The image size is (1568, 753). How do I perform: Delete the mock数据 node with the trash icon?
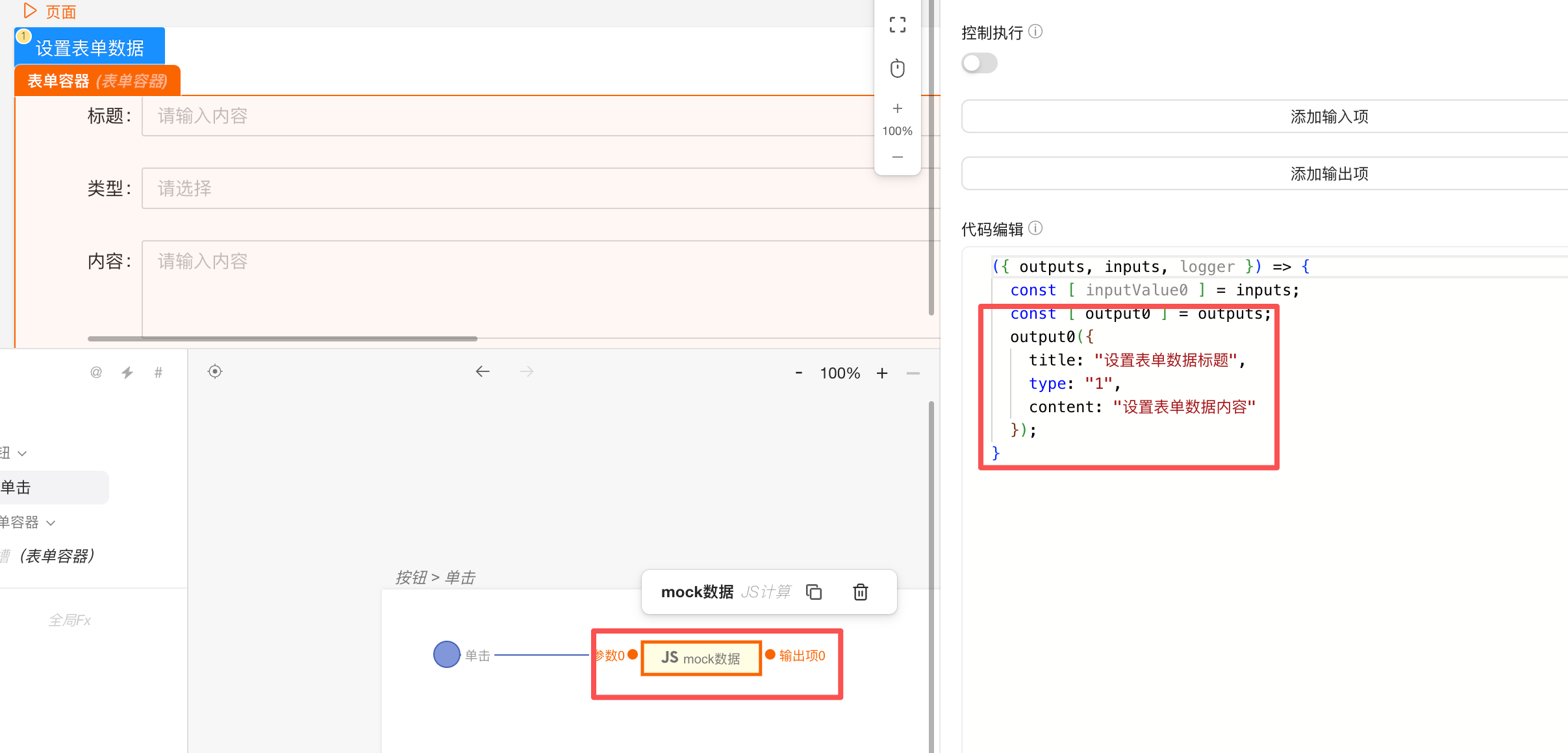(x=860, y=592)
